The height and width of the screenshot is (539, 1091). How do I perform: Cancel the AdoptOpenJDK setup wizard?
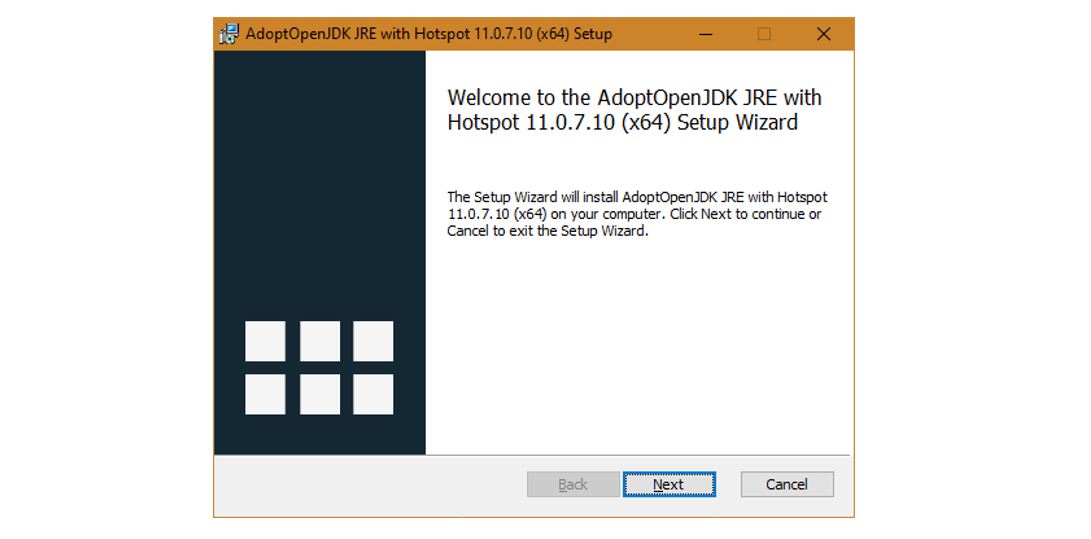tap(787, 484)
